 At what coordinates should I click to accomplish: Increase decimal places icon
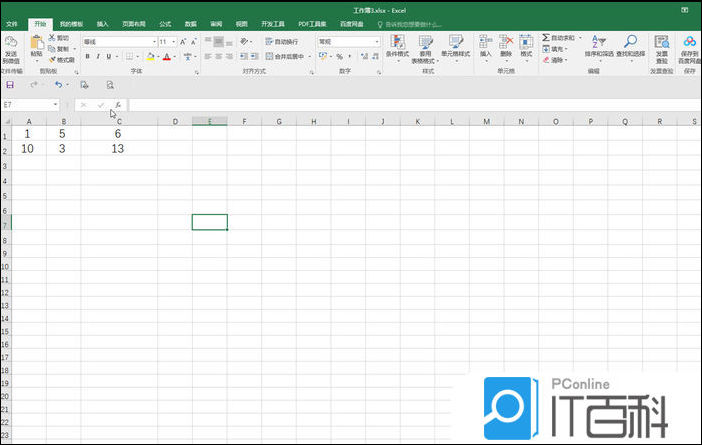point(364,56)
